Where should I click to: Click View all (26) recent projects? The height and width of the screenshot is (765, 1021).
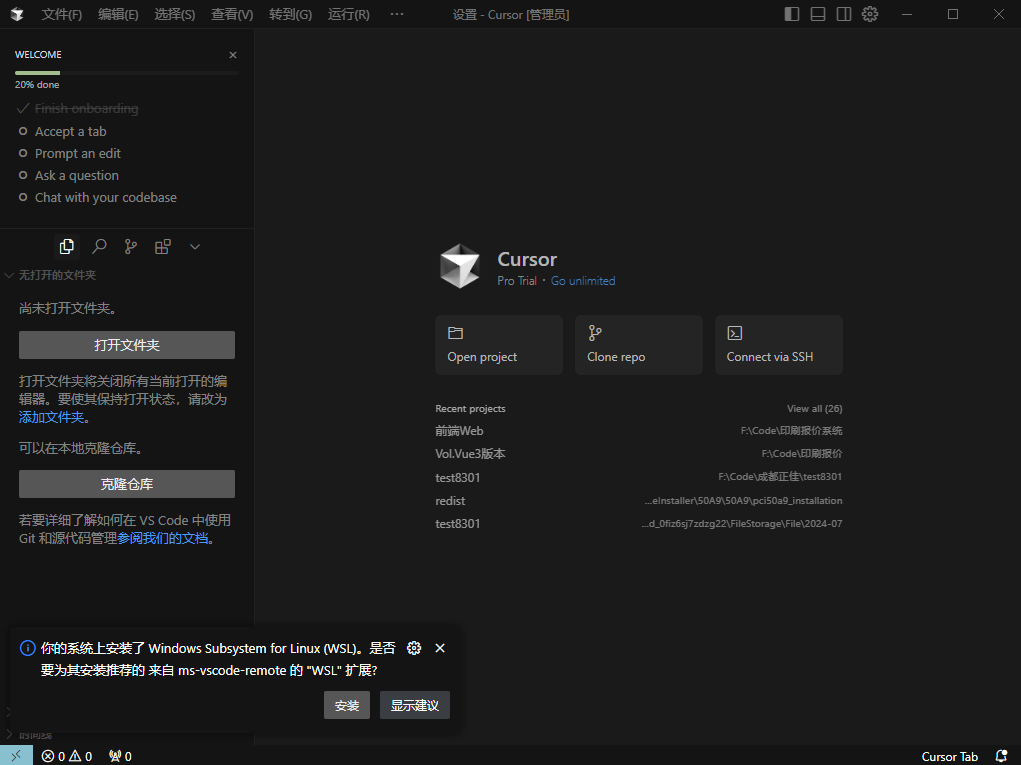tap(814, 409)
